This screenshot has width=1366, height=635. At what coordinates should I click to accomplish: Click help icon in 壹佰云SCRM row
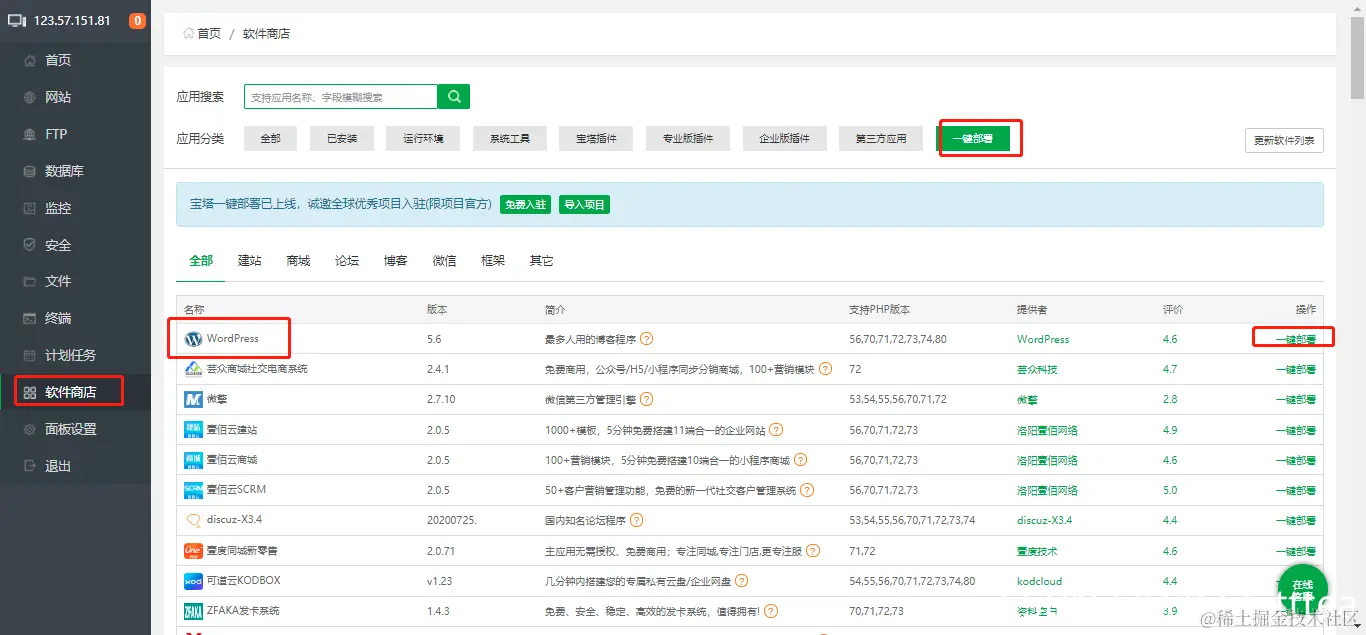tap(807, 490)
